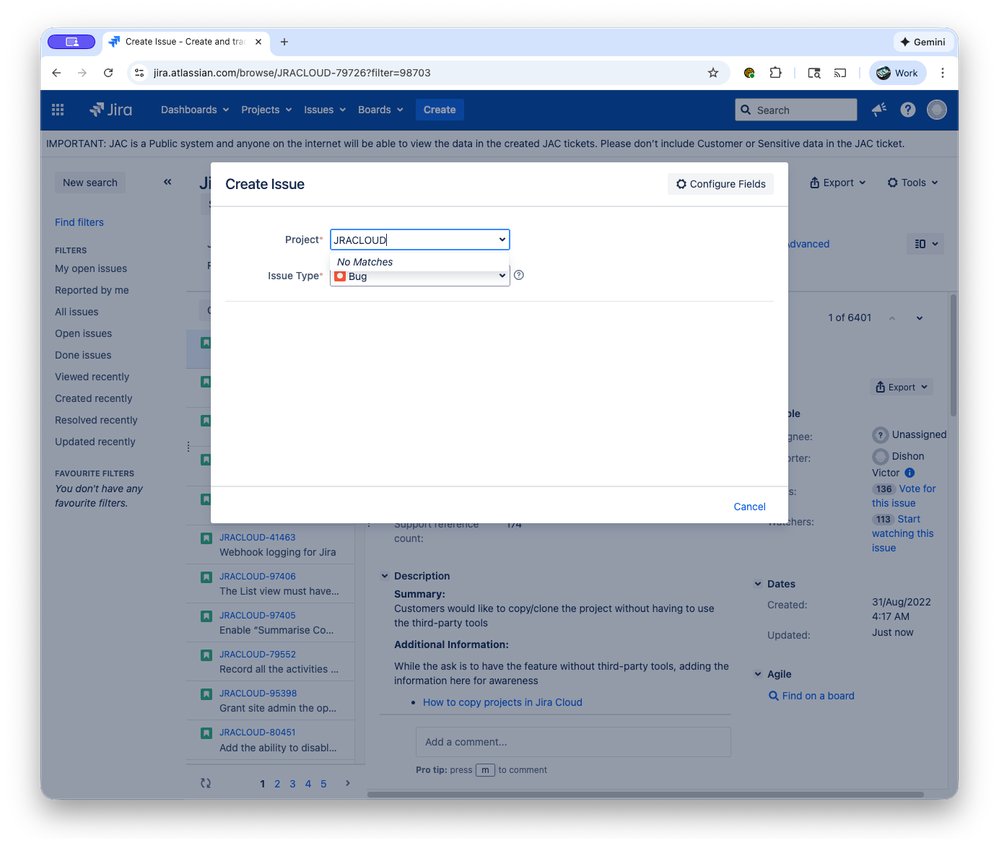Click Vote for this issue link
The width and height of the screenshot is (999, 853).
903,496
